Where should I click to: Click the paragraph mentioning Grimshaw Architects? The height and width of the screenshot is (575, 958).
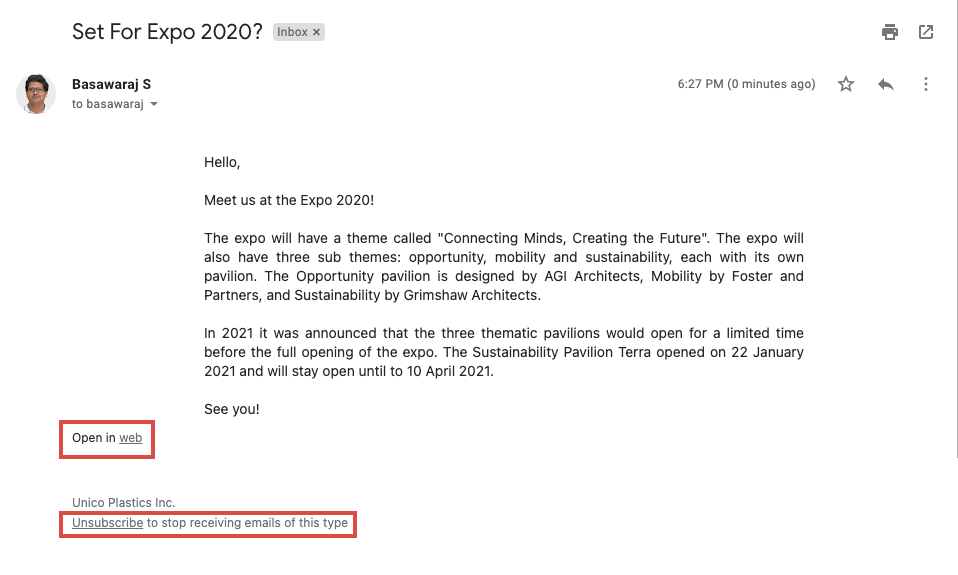coord(504,266)
